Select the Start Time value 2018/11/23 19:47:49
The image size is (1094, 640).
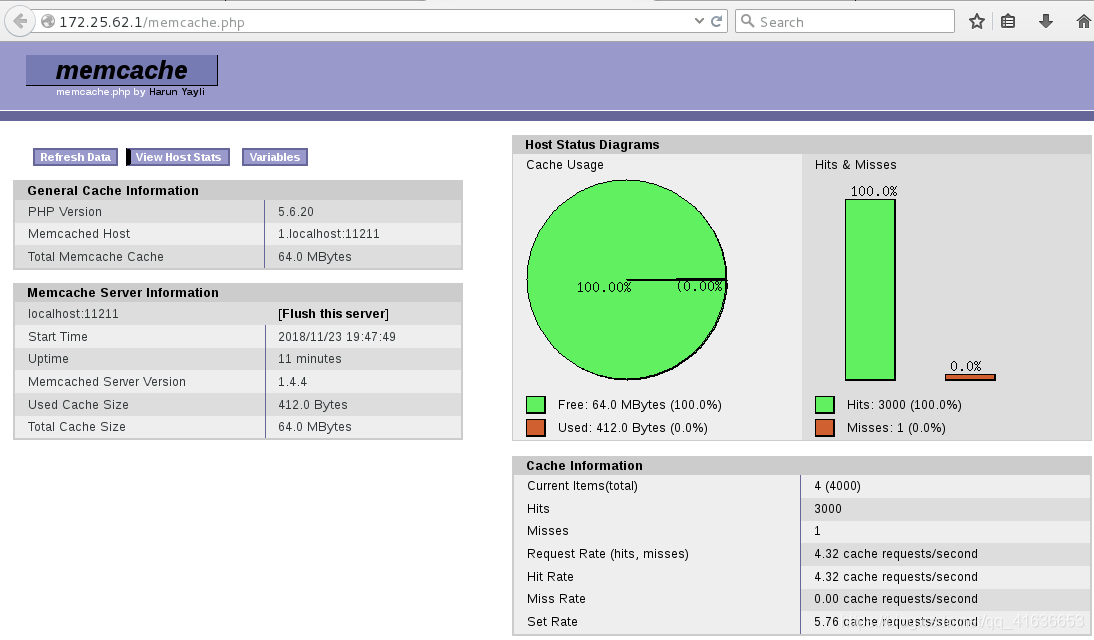337,336
